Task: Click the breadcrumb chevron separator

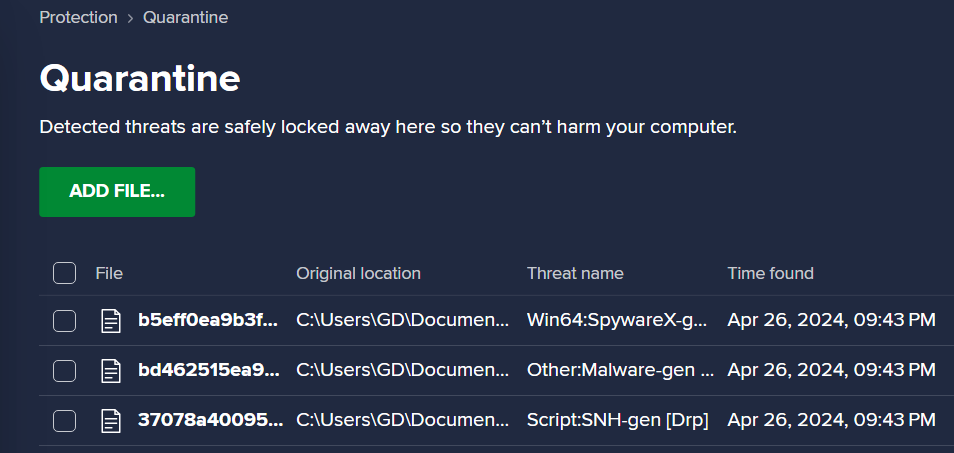Action: pyautogui.click(x=130, y=18)
